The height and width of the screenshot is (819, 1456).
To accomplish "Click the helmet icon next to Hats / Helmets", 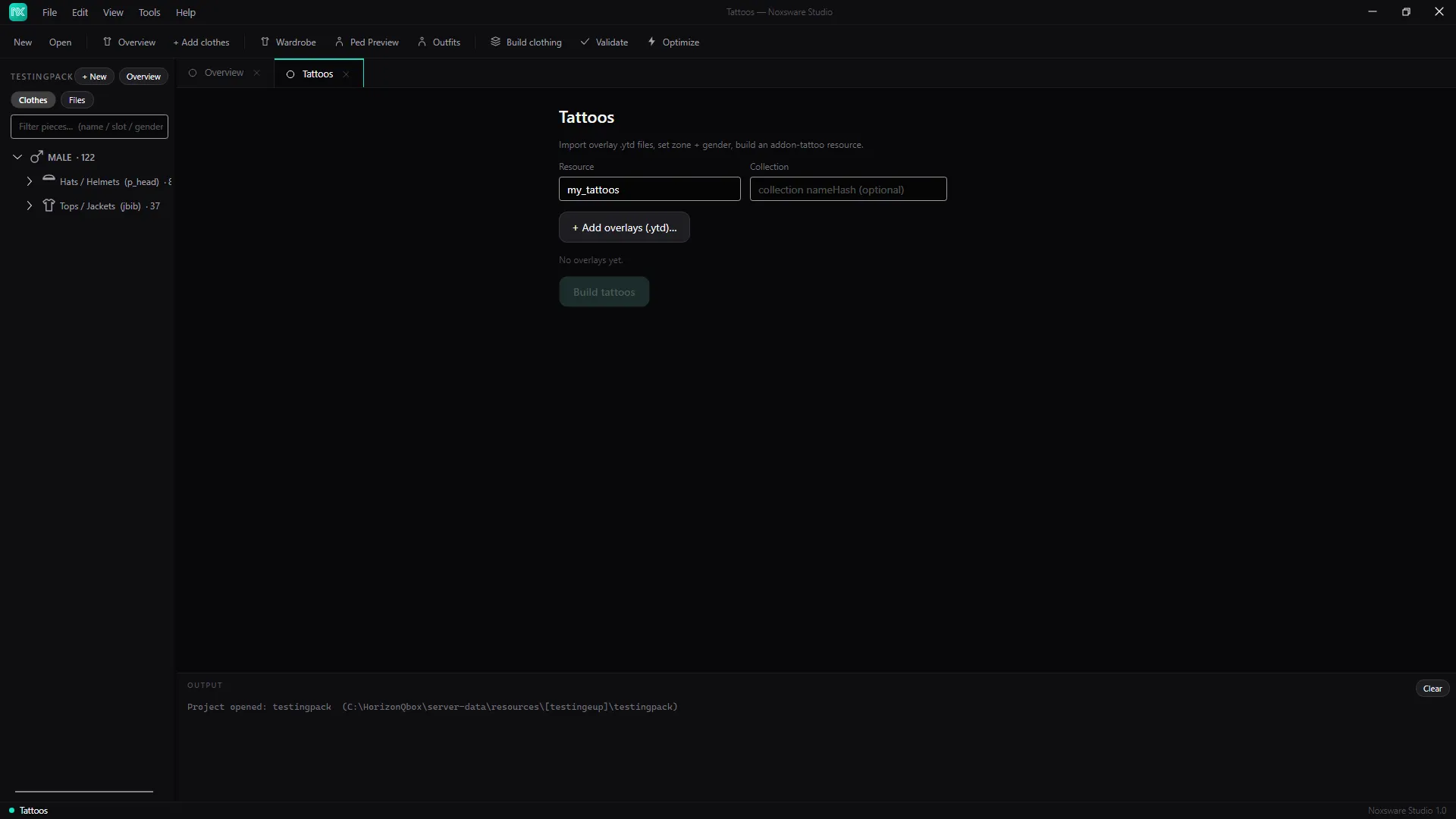I will (49, 179).
